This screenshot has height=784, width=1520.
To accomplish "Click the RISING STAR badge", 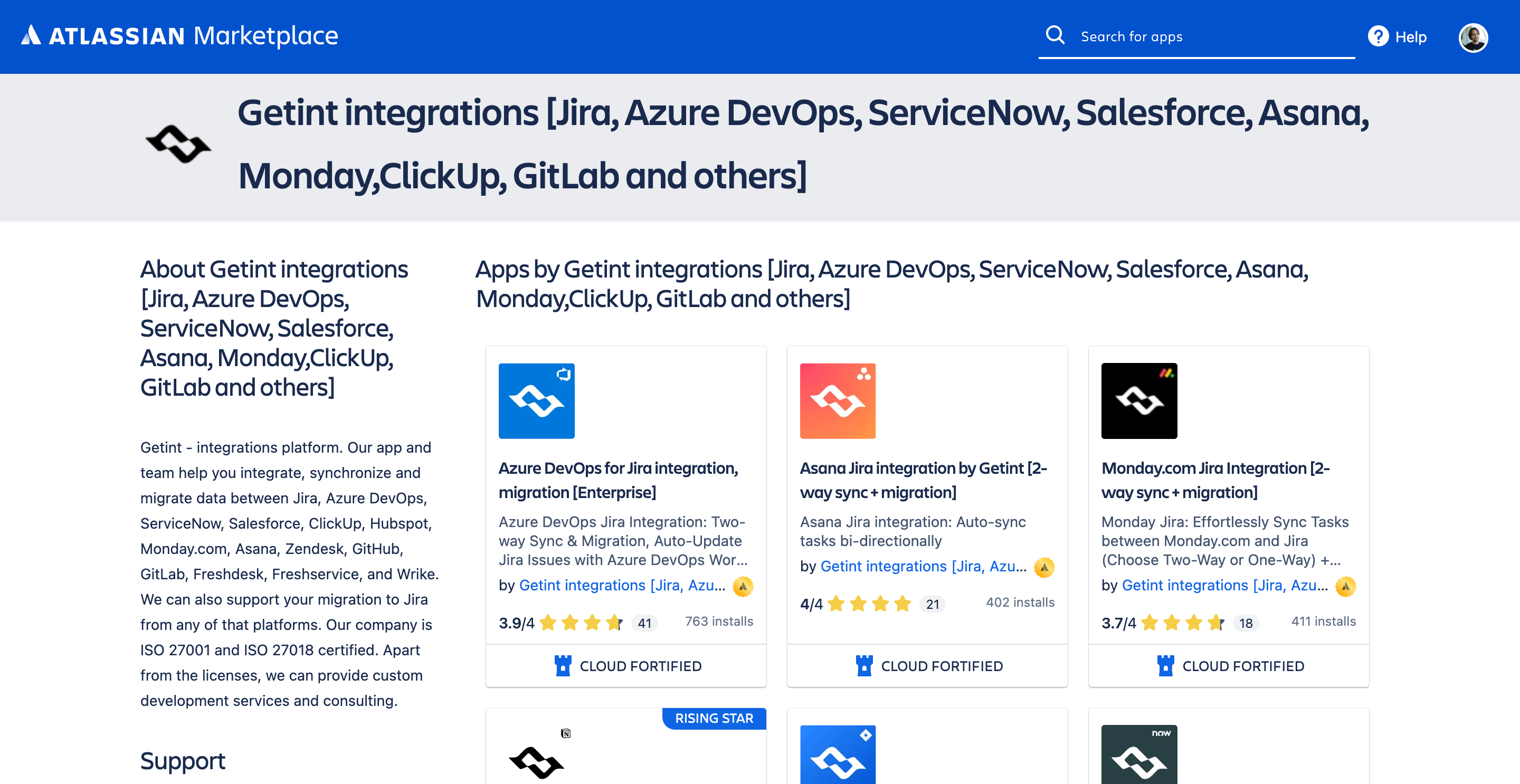I will (x=714, y=718).
